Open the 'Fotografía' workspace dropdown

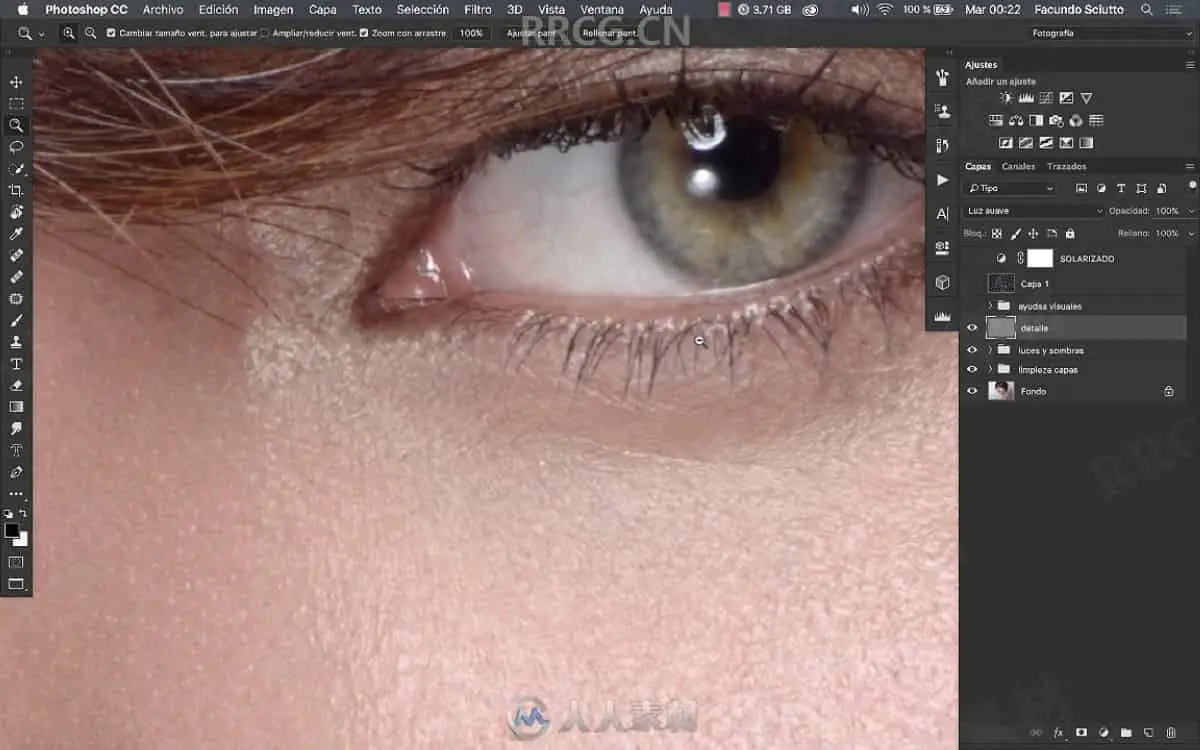(1110, 33)
